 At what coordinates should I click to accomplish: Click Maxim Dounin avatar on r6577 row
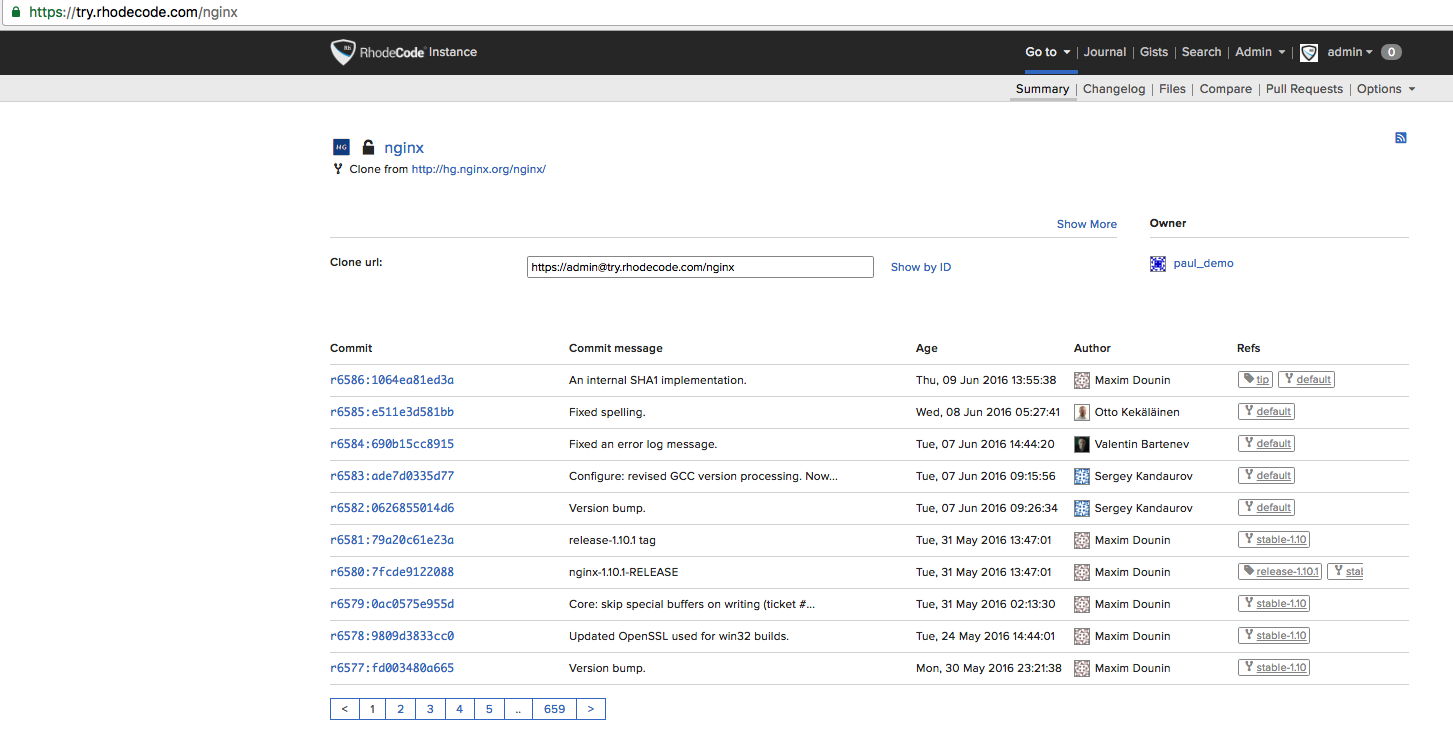click(1082, 668)
